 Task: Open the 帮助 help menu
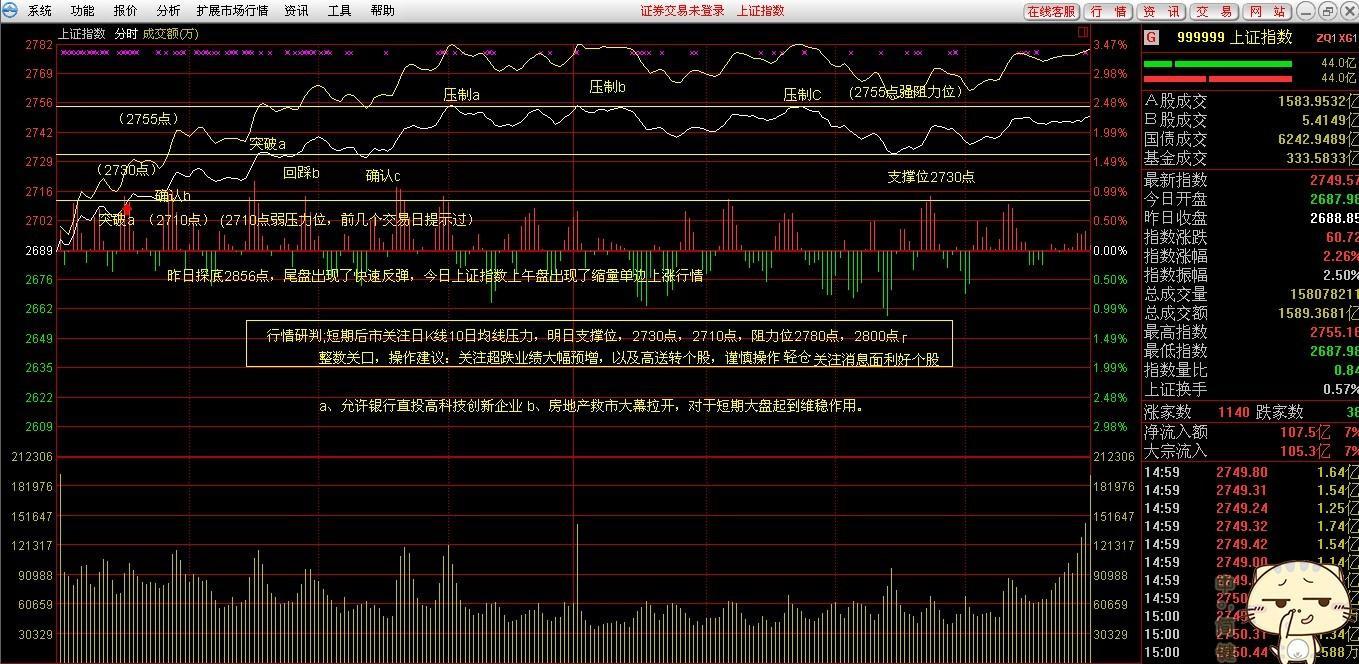click(x=383, y=11)
